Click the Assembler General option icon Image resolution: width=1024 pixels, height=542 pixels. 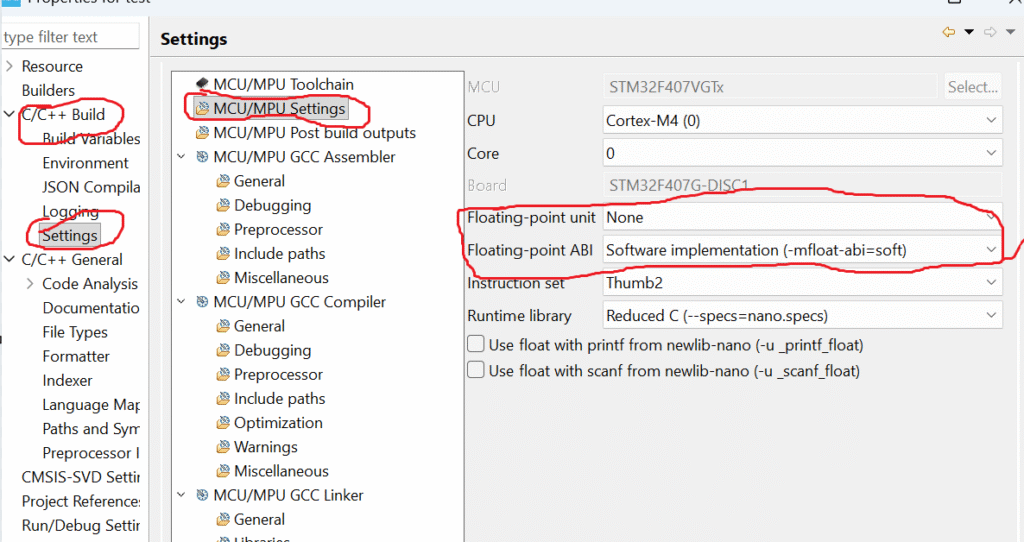[223, 181]
